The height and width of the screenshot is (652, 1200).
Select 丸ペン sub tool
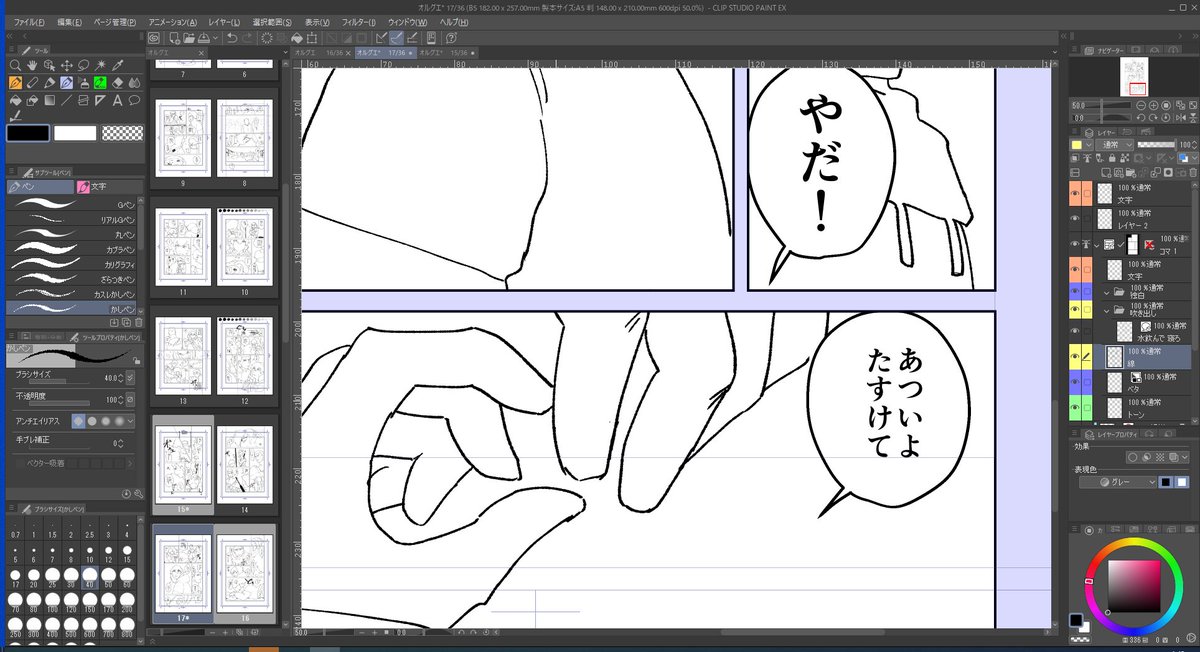72,233
